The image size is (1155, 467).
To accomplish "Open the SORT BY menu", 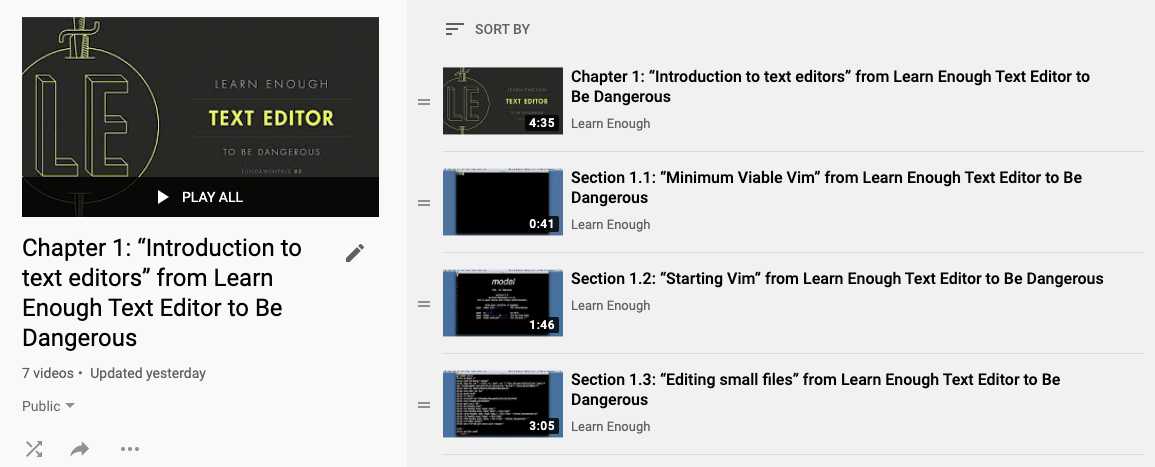I will click(502, 29).
